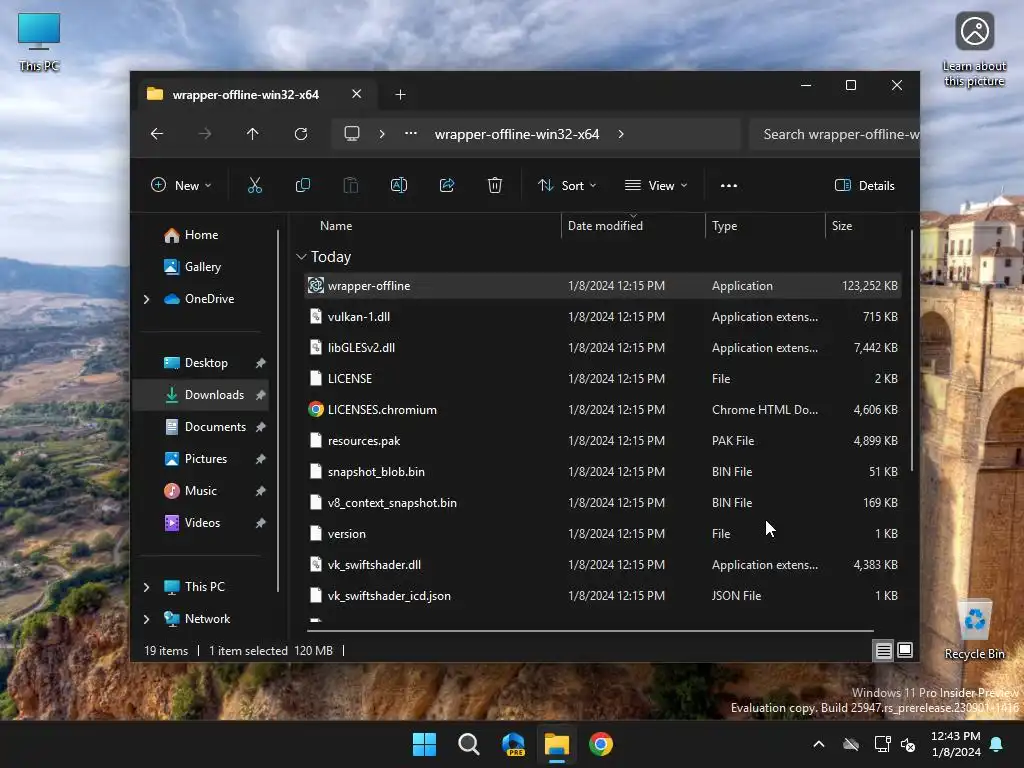Click File Explorer taskbar icon
1024x768 pixels.
557,744
